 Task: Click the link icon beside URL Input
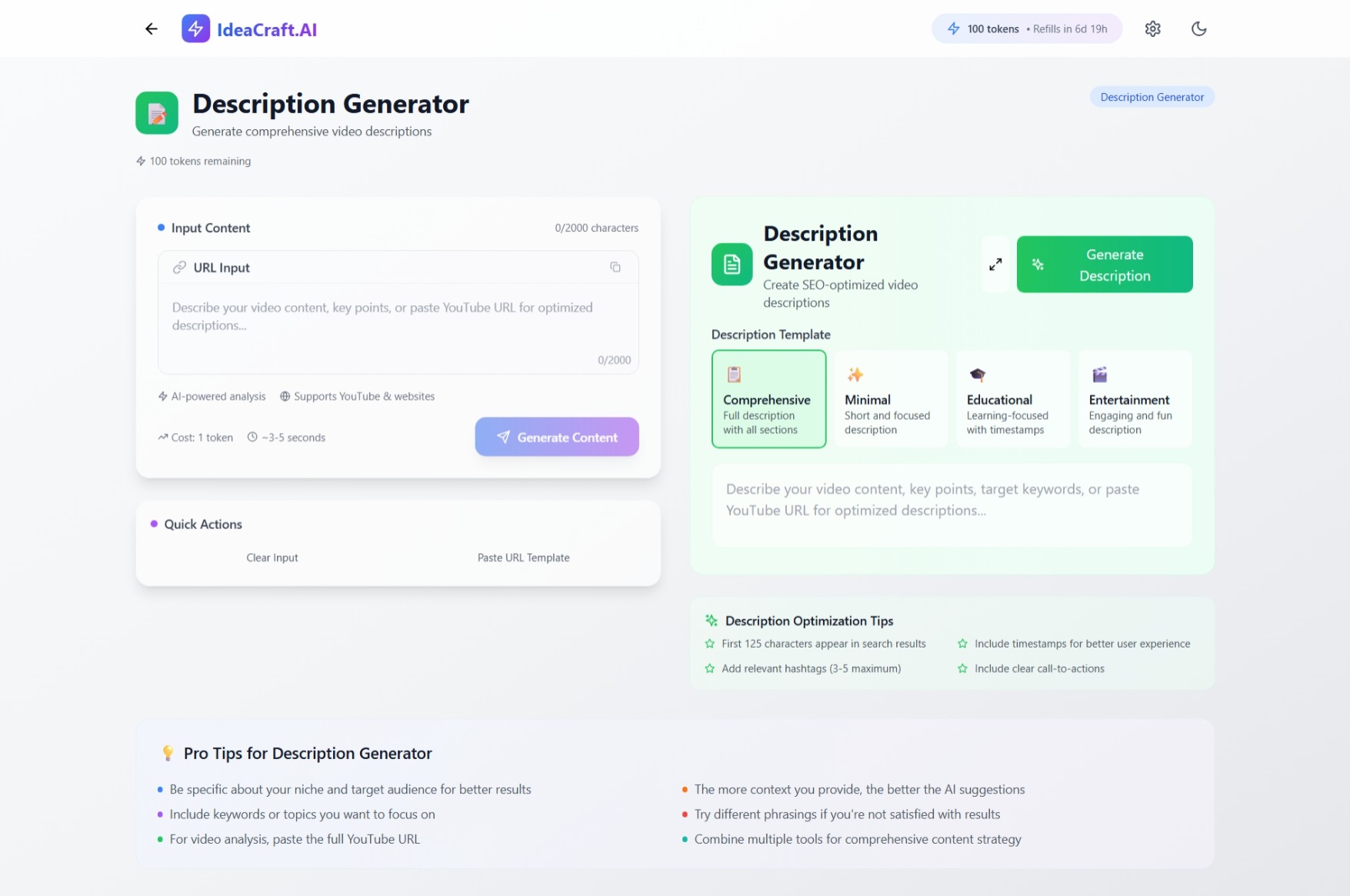point(179,268)
